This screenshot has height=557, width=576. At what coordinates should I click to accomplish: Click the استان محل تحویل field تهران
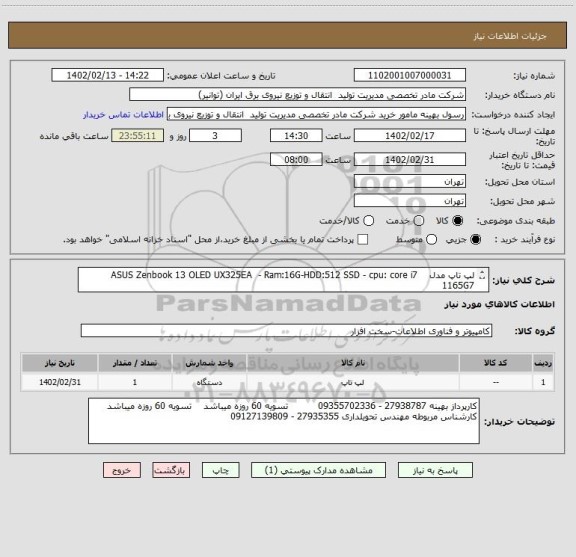(x=410, y=182)
